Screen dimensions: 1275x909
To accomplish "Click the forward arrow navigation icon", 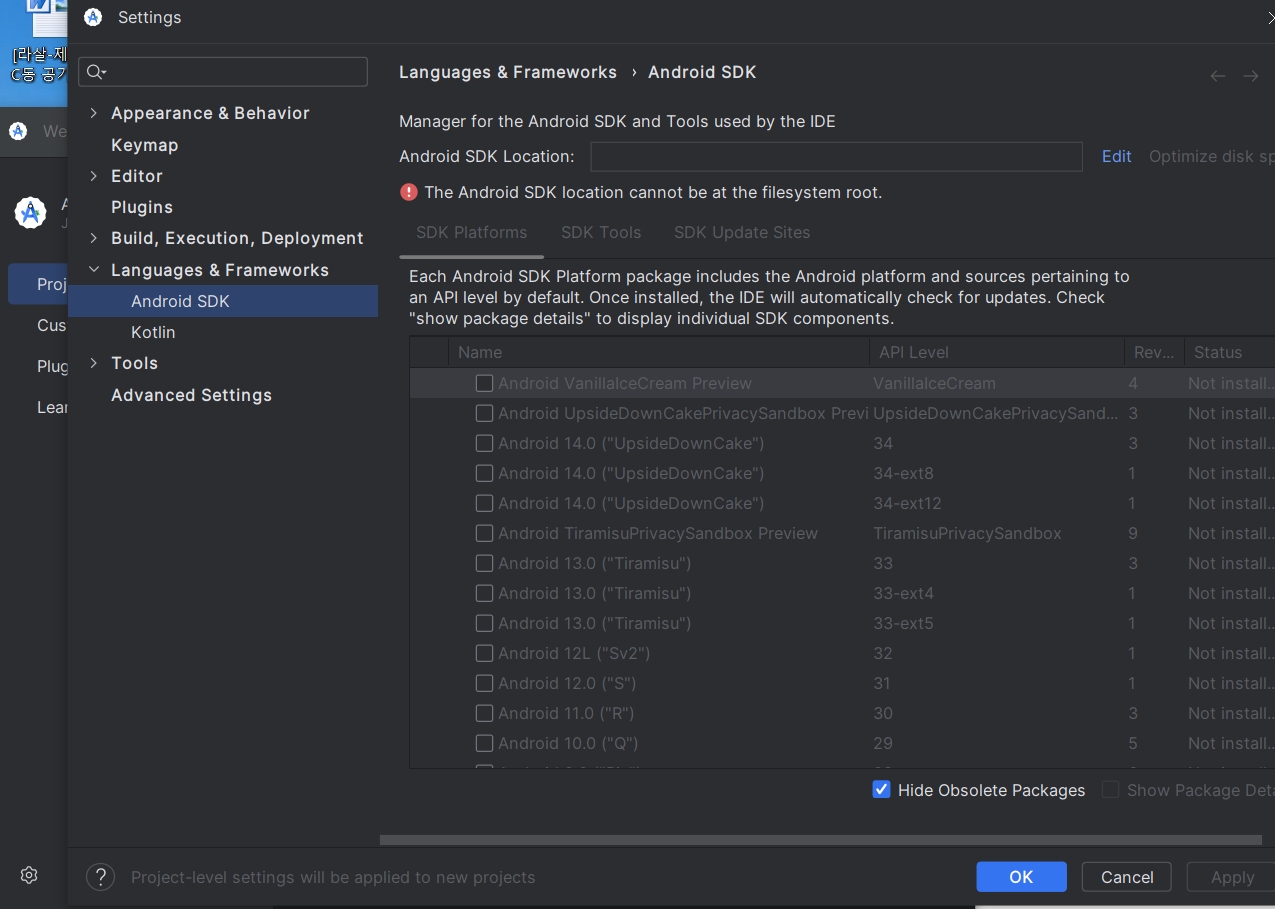I will tap(1251, 76).
